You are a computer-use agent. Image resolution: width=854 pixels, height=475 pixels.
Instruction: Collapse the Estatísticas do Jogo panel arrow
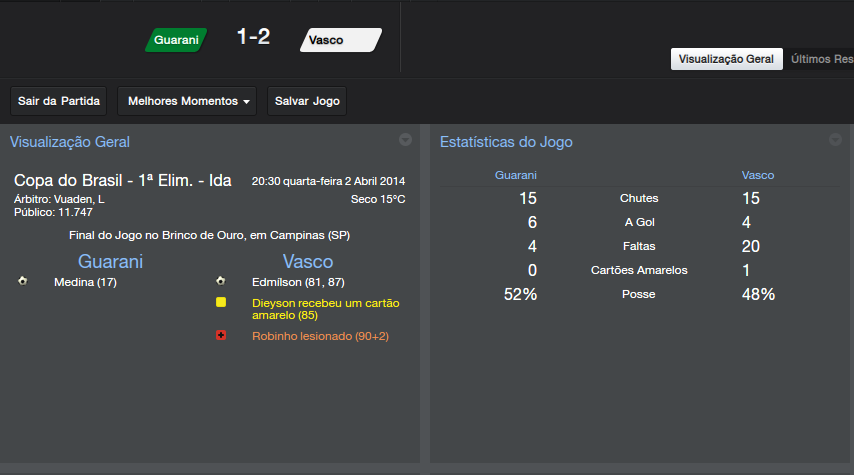coord(836,140)
